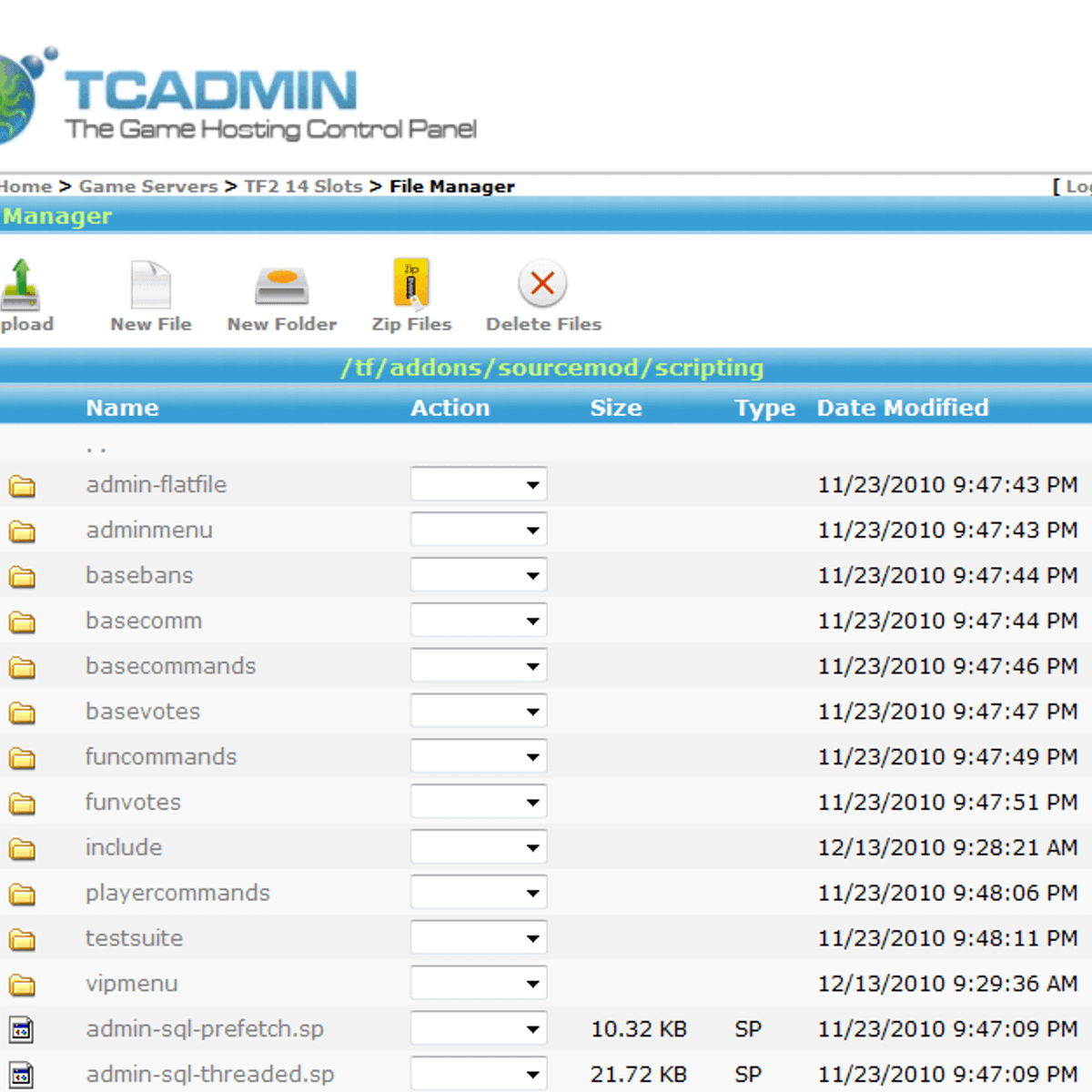Screen dimensions: 1092x1092
Task: Open Action dropdown for testsuite
Action: pyautogui.click(x=479, y=938)
